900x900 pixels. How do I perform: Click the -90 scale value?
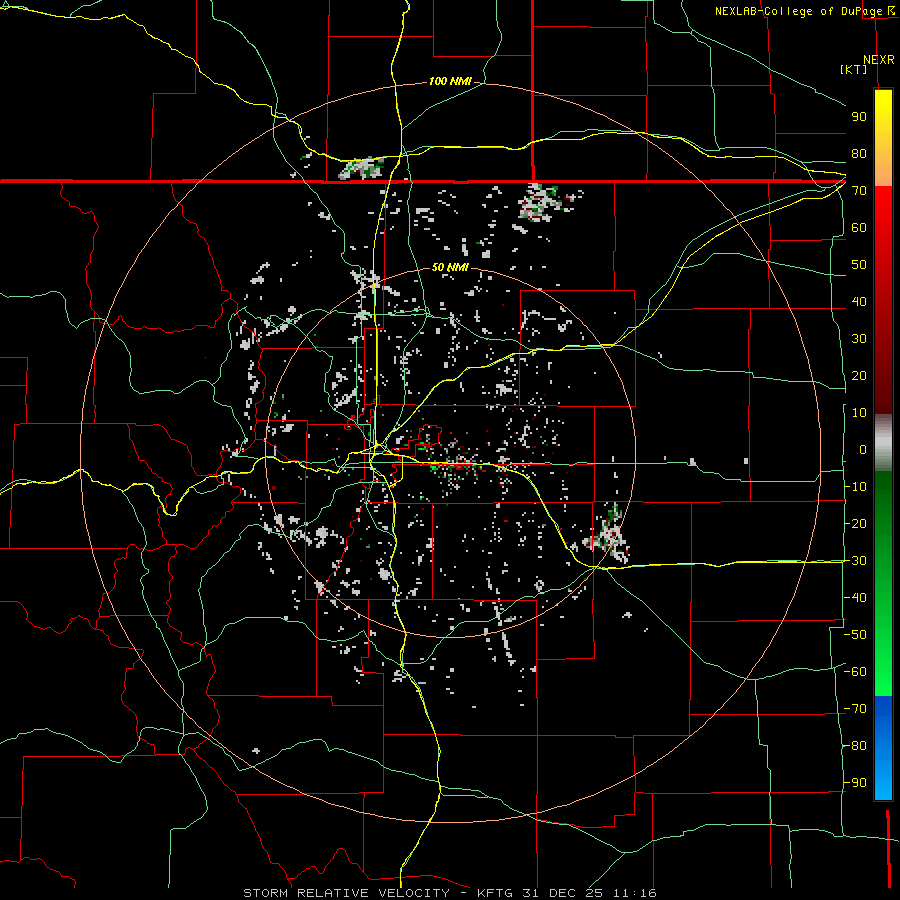click(855, 783)
